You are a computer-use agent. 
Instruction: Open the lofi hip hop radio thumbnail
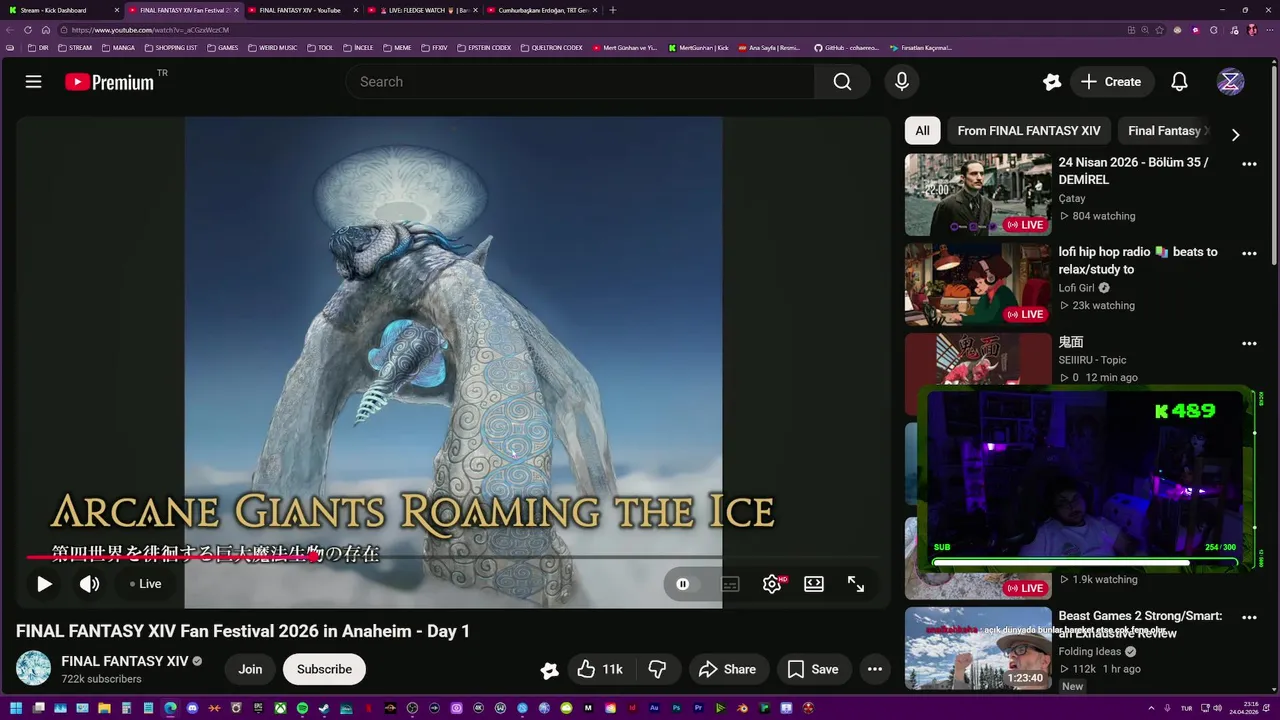978,285
